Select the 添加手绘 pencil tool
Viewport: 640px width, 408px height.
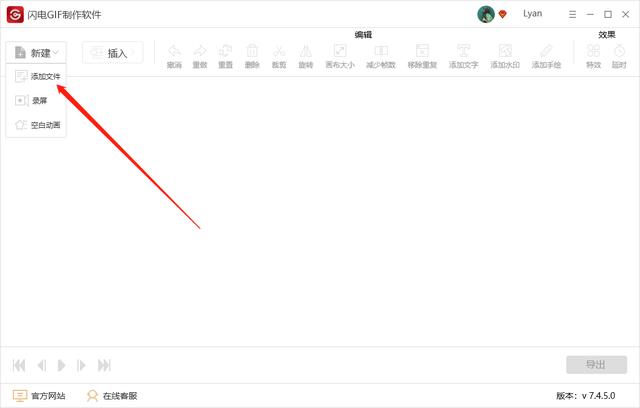(546, 56)
